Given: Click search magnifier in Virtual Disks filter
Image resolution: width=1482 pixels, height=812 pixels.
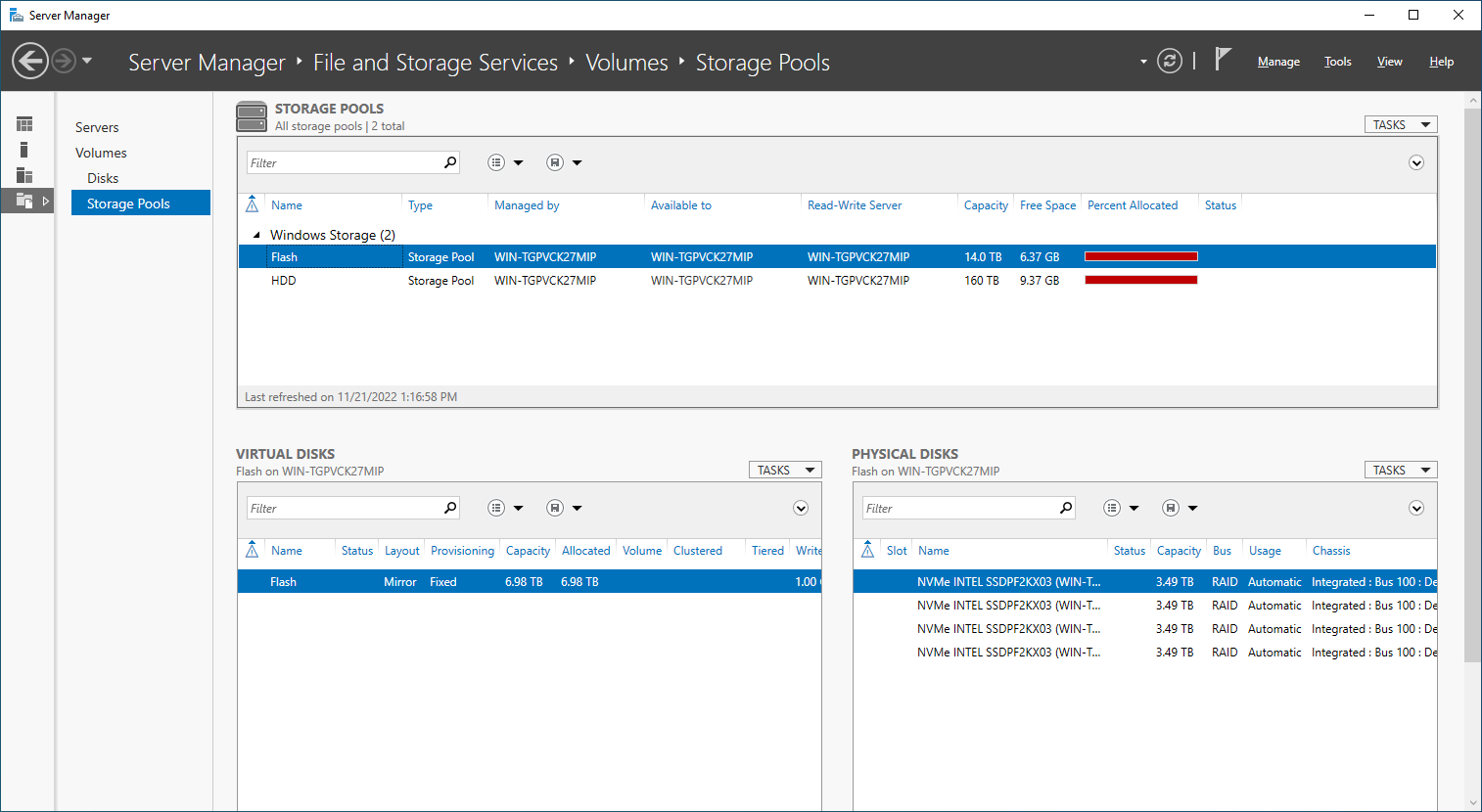Looking at the screenshot, I should click(x=450, y=508).
